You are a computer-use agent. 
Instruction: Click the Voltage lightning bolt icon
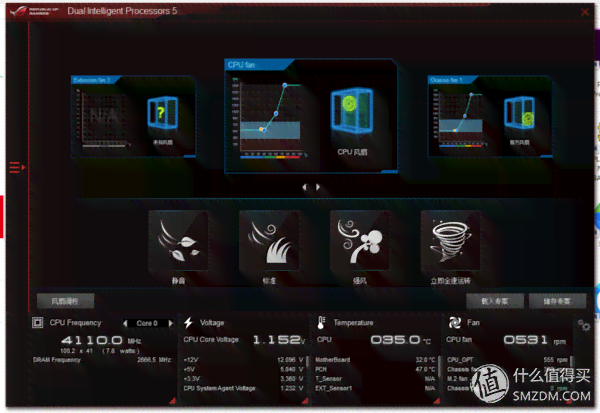click(188, 323)
